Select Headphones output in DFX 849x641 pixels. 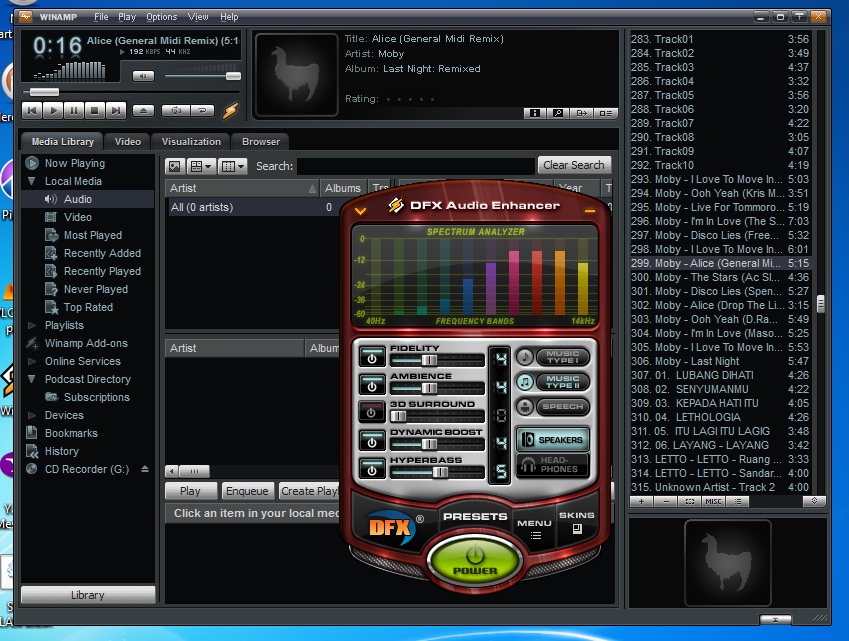(553, 465)
